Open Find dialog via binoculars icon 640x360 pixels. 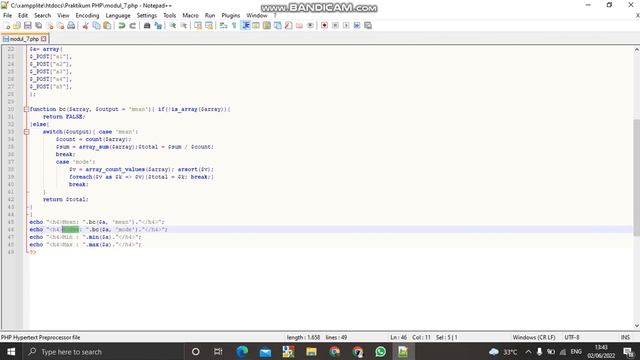point(147,26)
